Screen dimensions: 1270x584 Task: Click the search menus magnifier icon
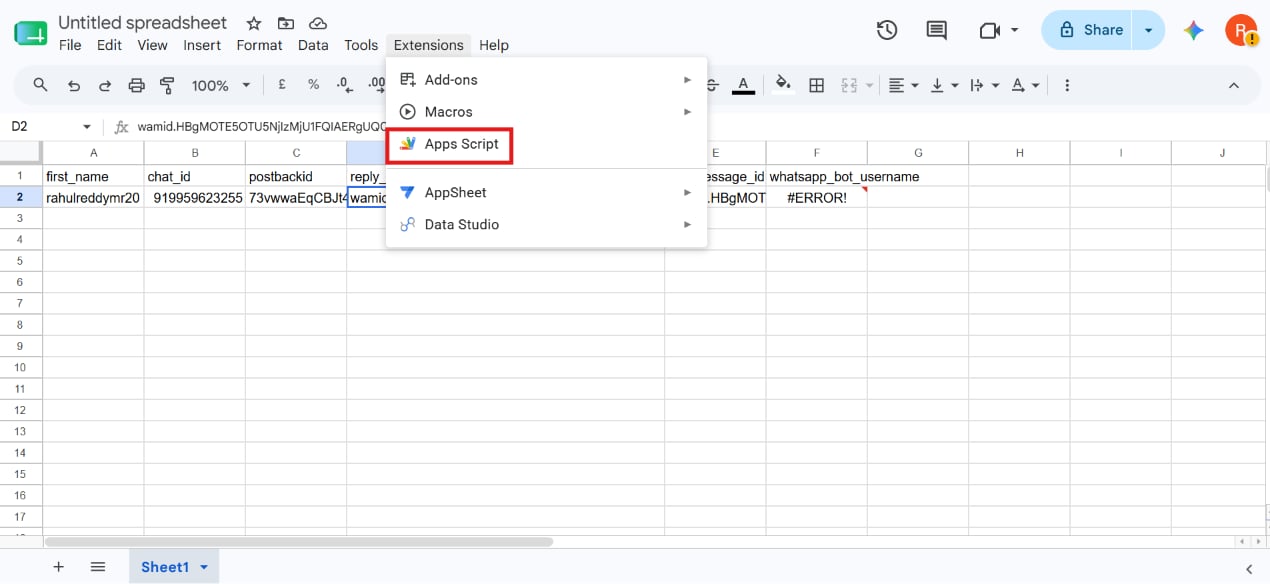coord(40,85)
